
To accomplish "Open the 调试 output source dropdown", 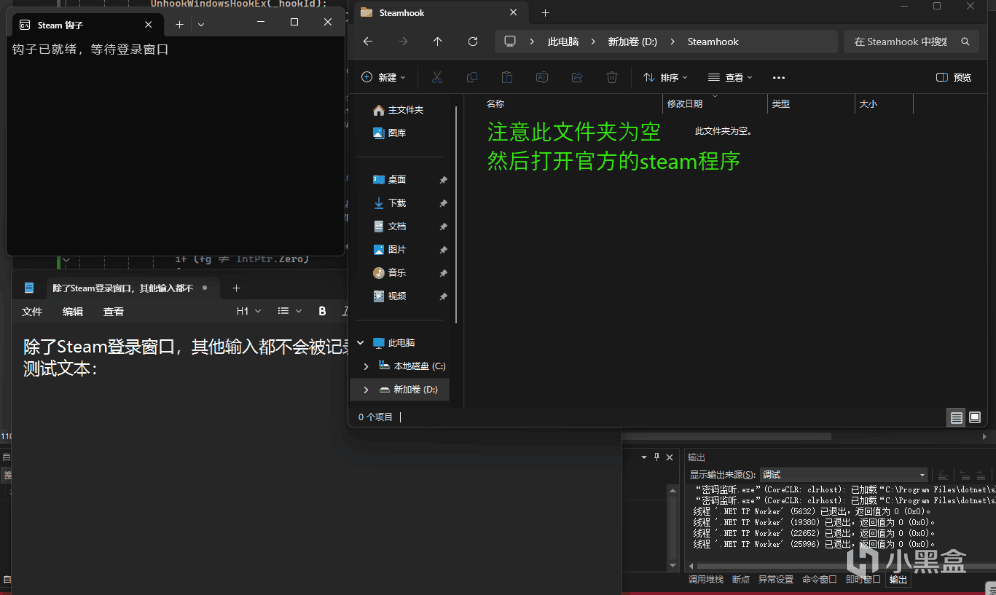I will point(842,474).
